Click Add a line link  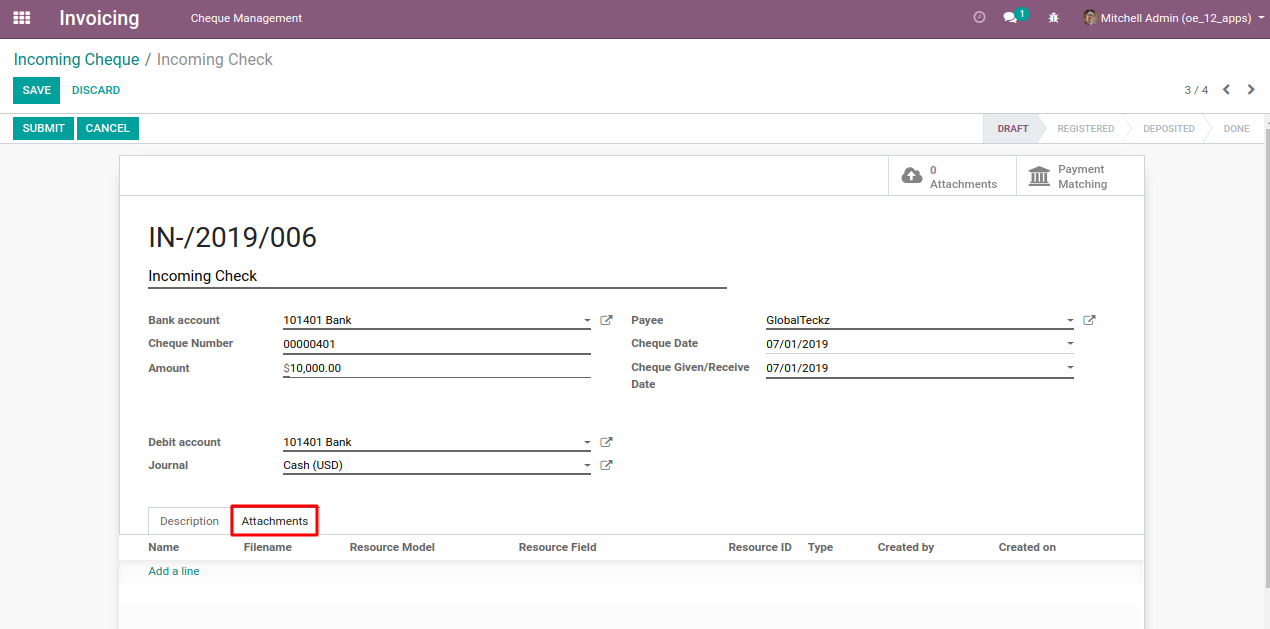pos(174,571)
